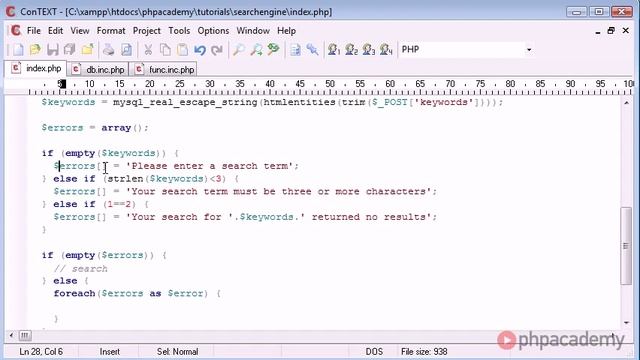Click column 50 on the ruler

pos(330,84)
